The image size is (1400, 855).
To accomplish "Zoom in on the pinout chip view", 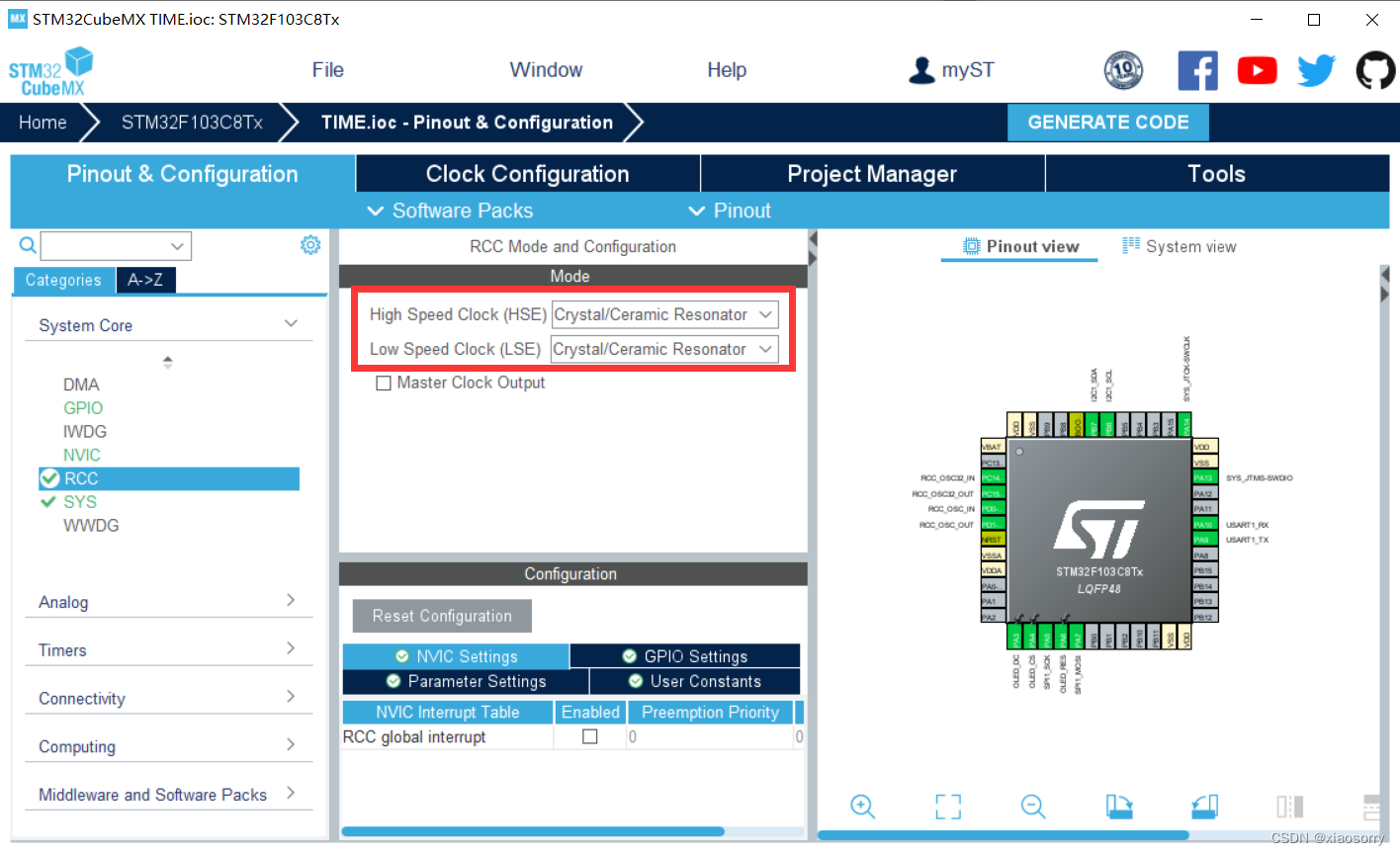I will pyautogui.click(x=862, y=807).
